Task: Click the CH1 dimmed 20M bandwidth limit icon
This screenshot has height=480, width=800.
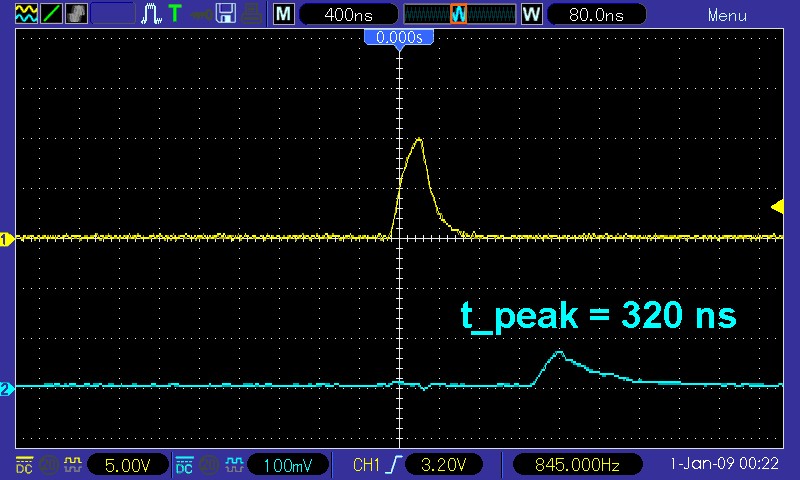Action: click(x=49, y=465)
